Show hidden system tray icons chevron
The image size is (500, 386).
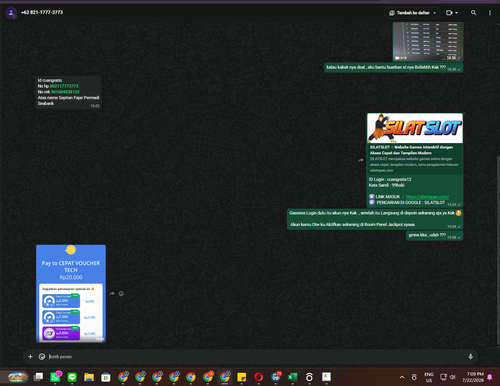coord(402,377)
